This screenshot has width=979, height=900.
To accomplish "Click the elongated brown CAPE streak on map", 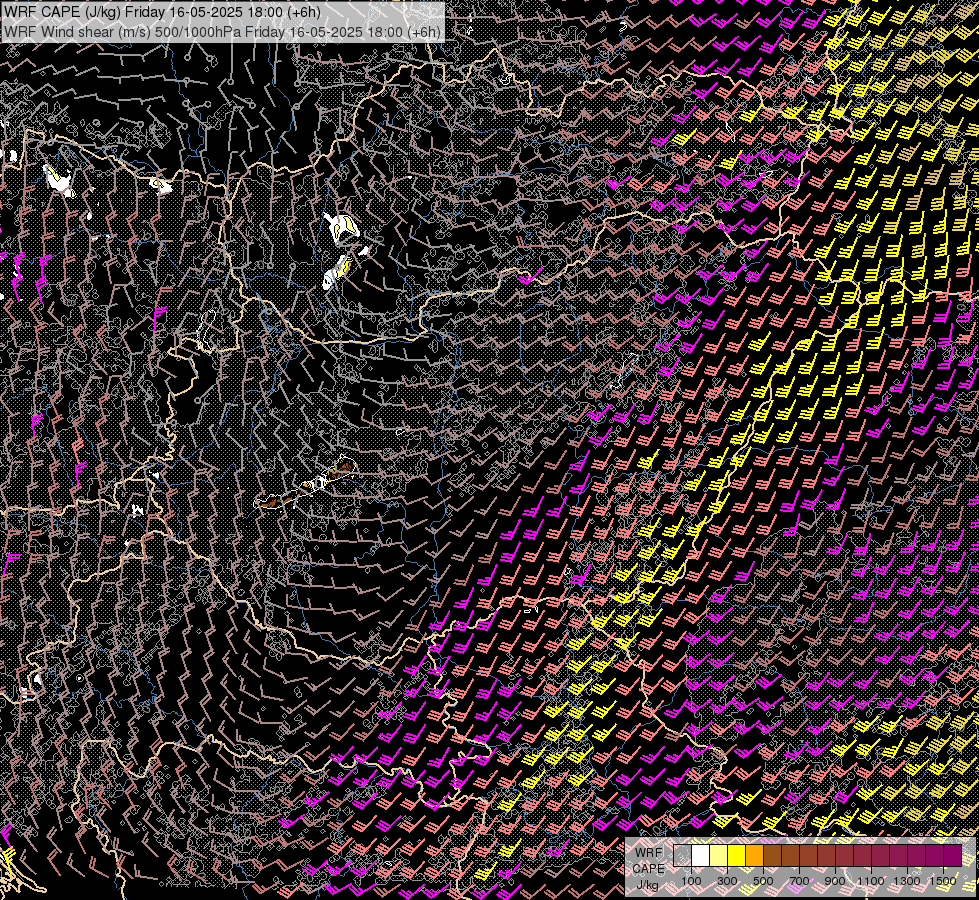I will click(x=305, y=484).
